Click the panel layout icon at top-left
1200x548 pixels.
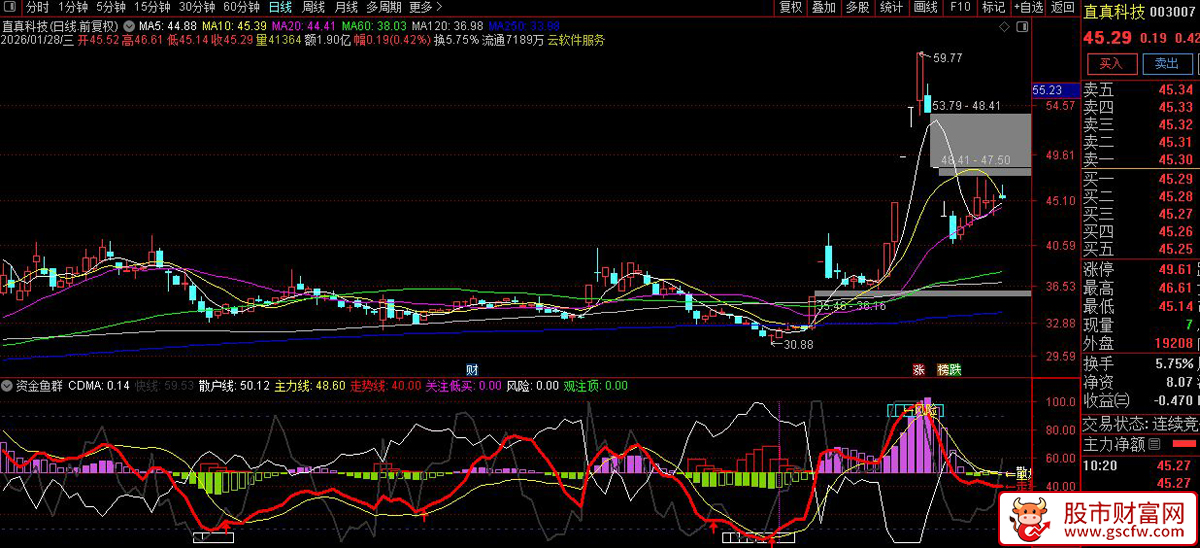[12, 7]
